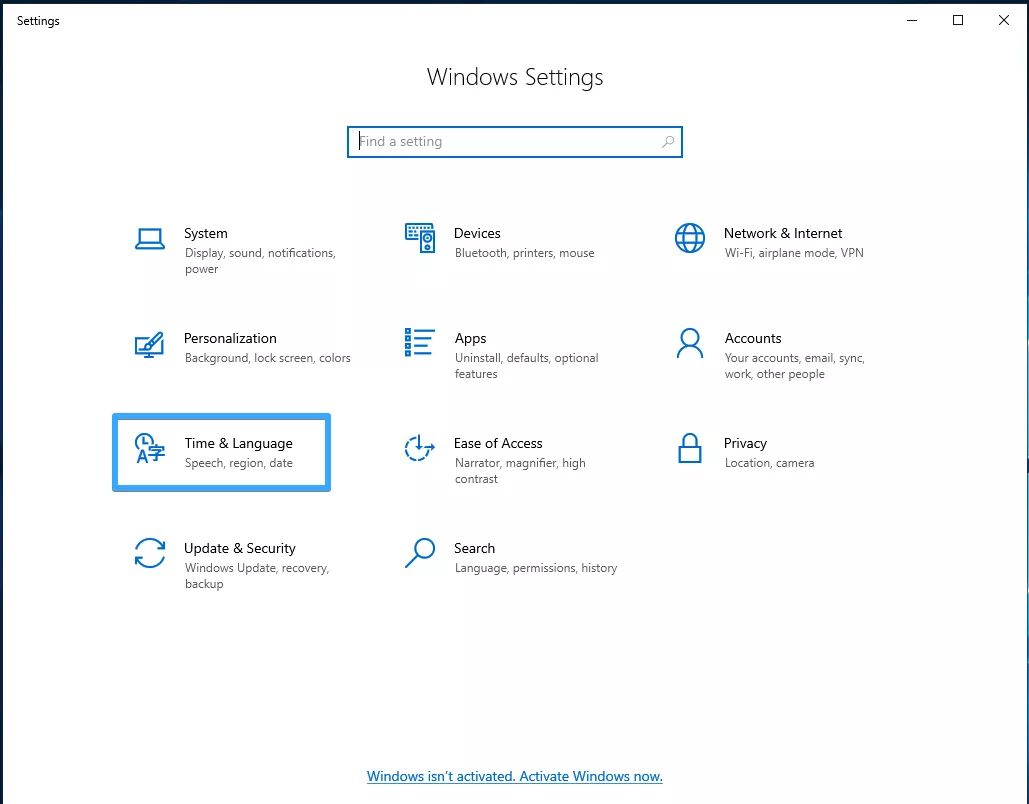The width and height of the screenshot is (1029, 804).
Task: Click the Network & Internet globe icon
Action: [x=690, y=238]
